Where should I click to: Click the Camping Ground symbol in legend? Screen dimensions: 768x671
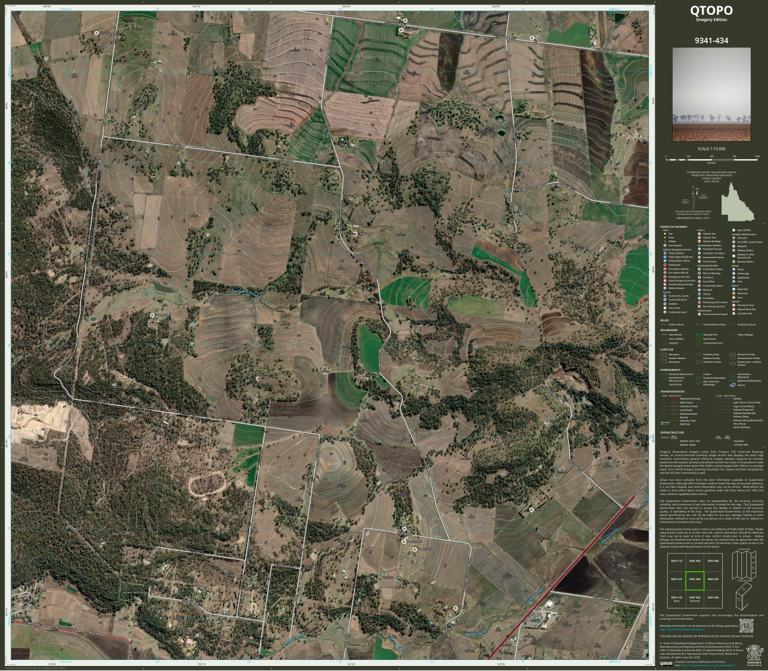pos(665,312)
